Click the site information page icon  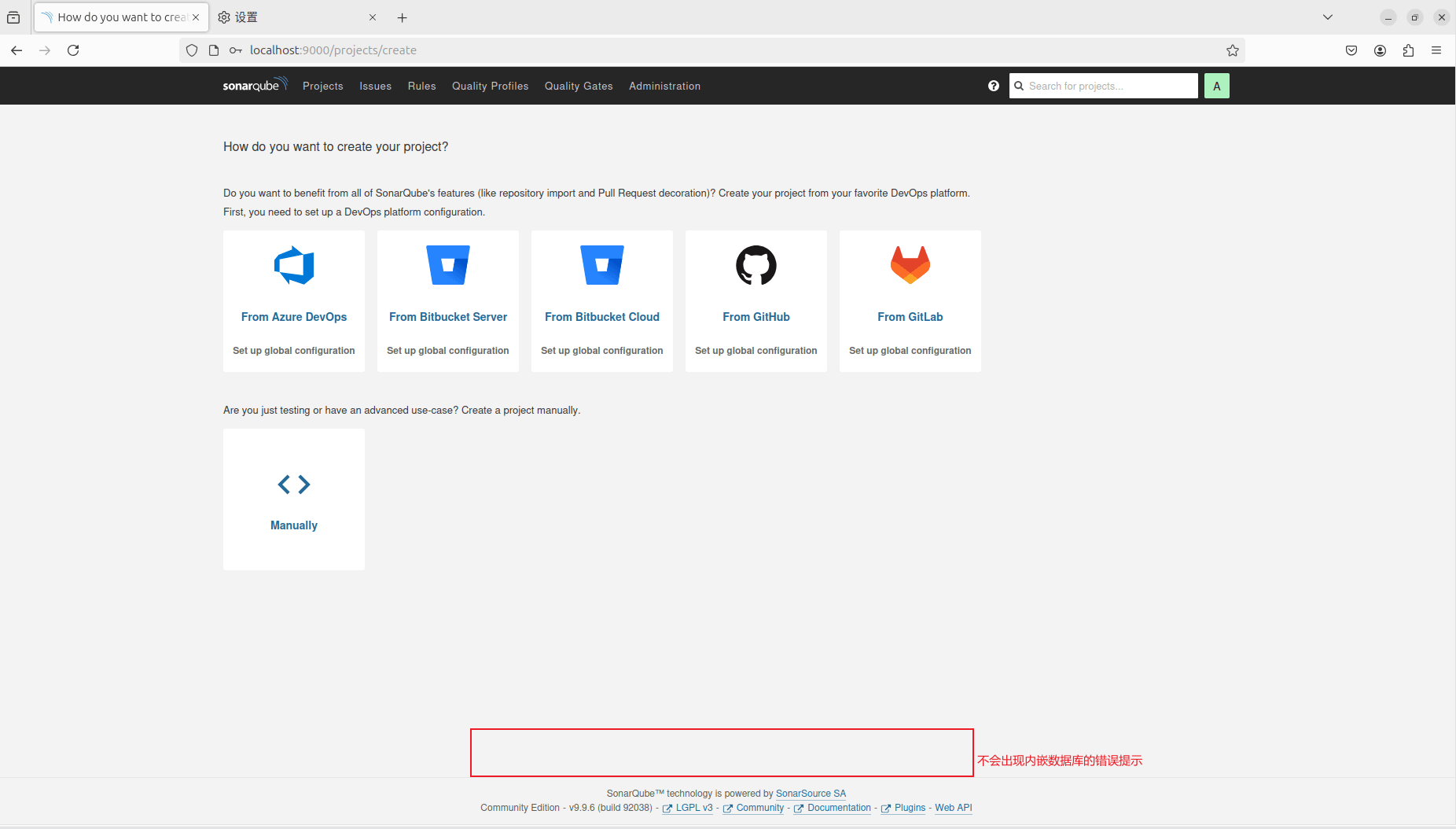[x=214, y=50]
